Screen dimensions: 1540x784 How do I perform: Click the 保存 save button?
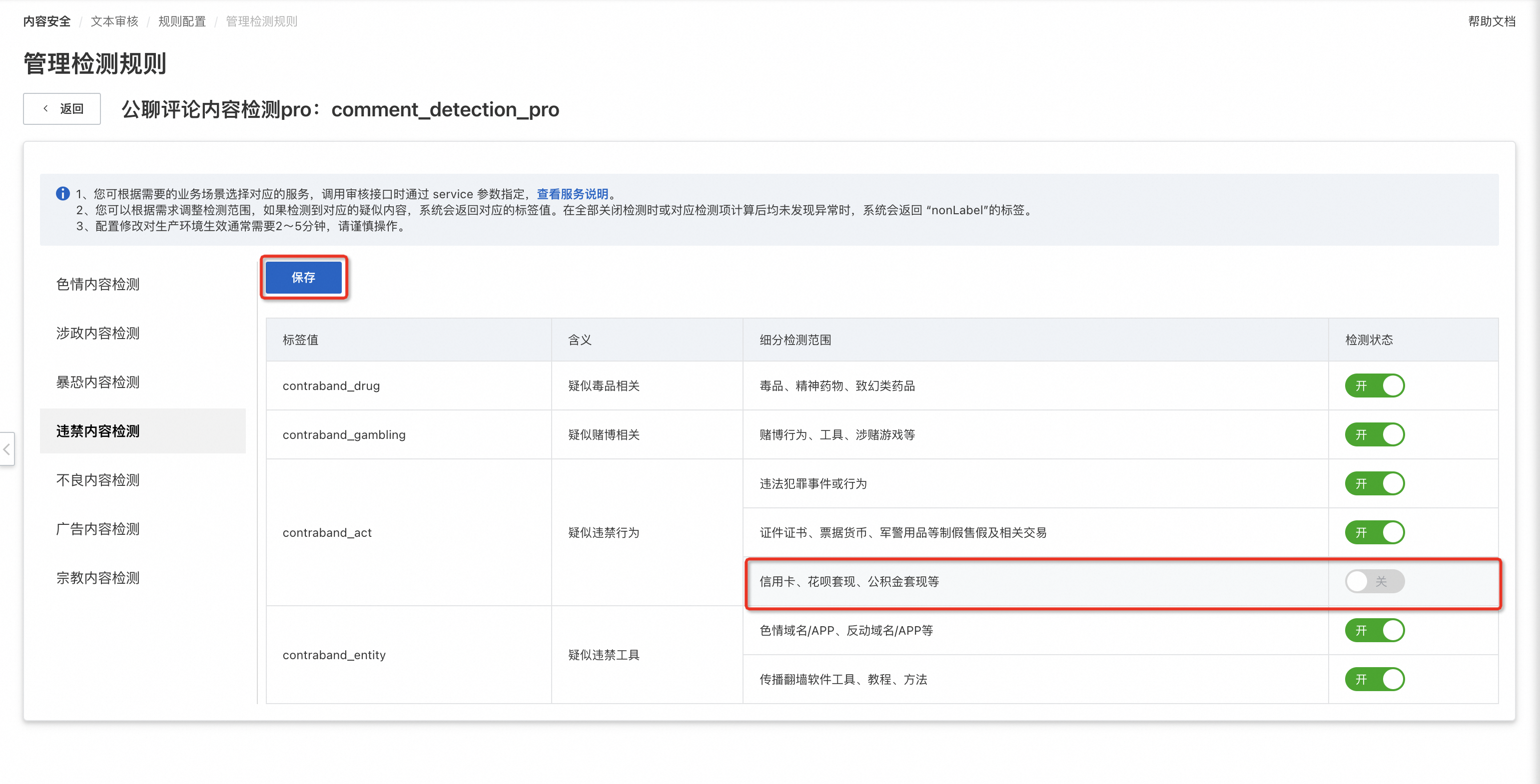tap(304, 277)
